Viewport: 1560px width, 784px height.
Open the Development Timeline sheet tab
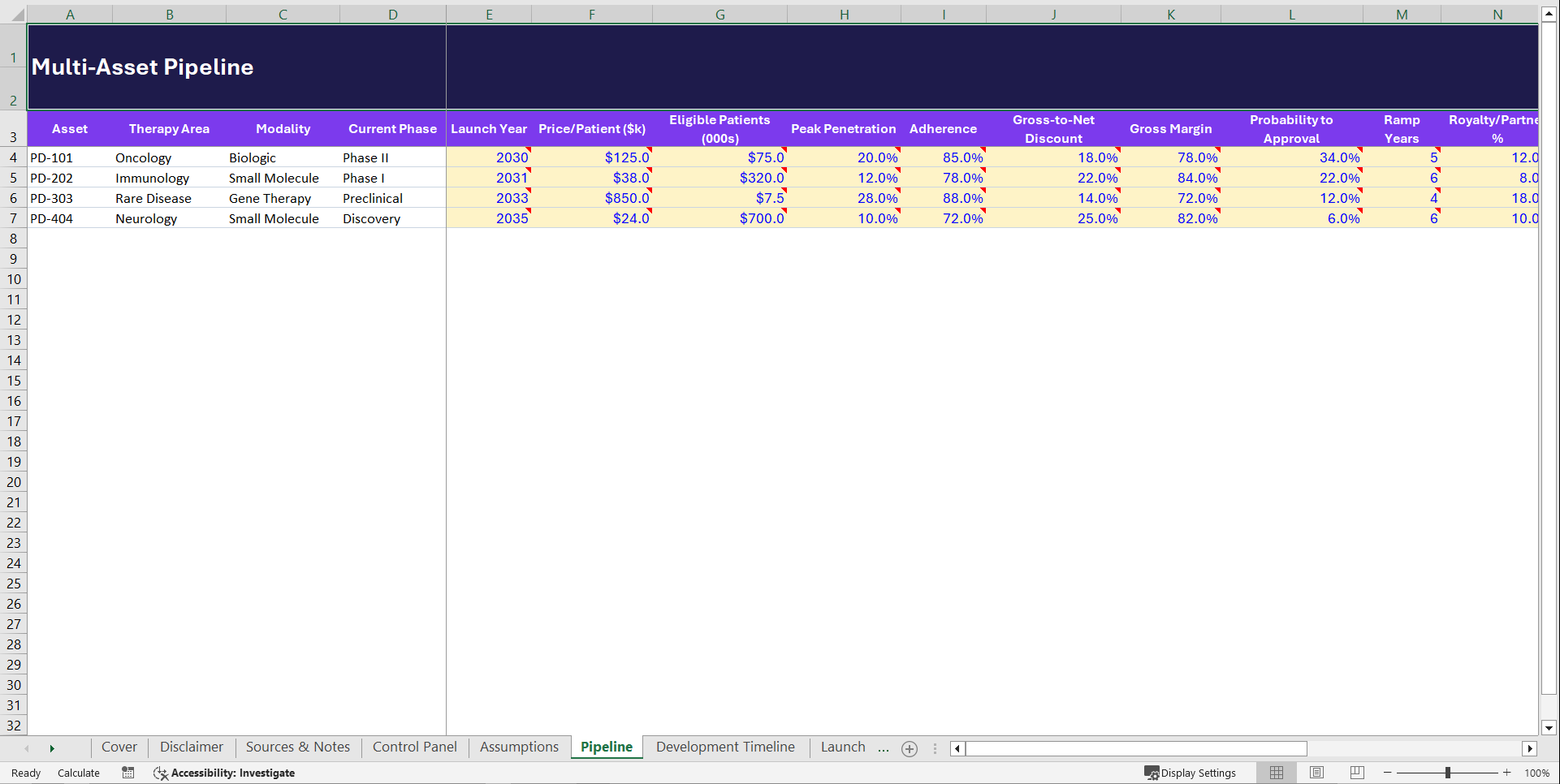pyautogui.click(x=725, y=747)
